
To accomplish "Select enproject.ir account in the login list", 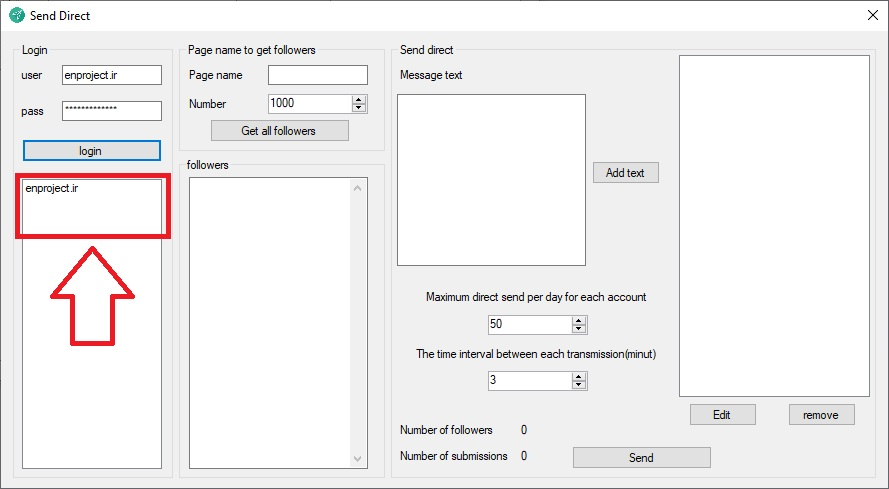I will (52, 189).
